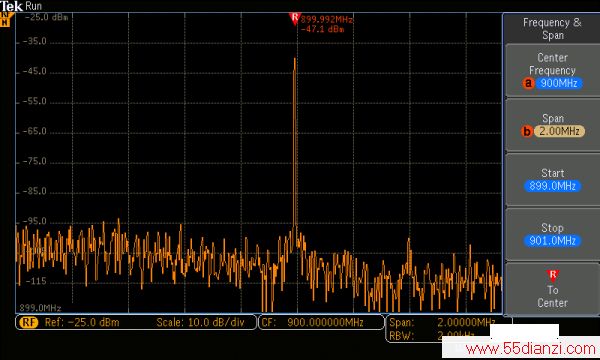
Task: Click the 900MHz center frequency value field
Action: [x=559, y=83]
